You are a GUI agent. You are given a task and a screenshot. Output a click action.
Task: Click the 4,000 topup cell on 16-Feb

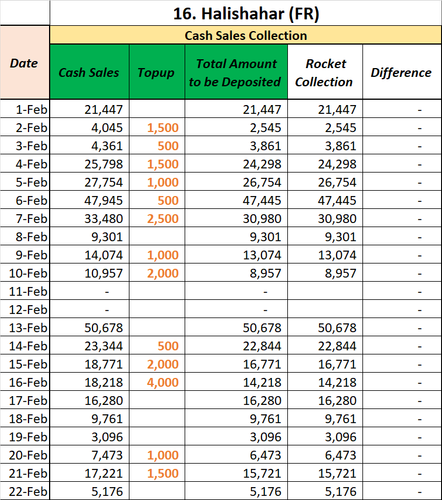coord(157,382)
